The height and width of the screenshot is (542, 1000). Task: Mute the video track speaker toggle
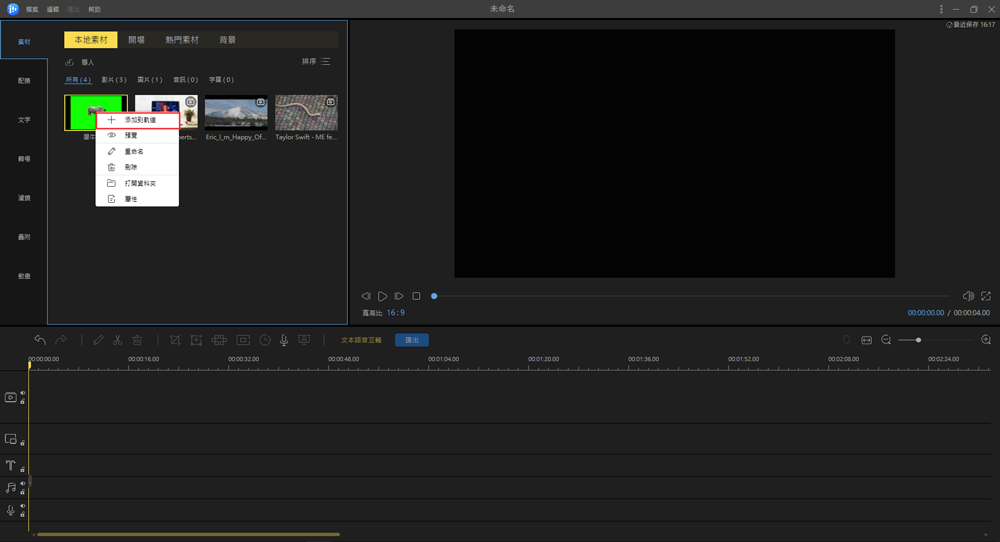coord(23,392)
